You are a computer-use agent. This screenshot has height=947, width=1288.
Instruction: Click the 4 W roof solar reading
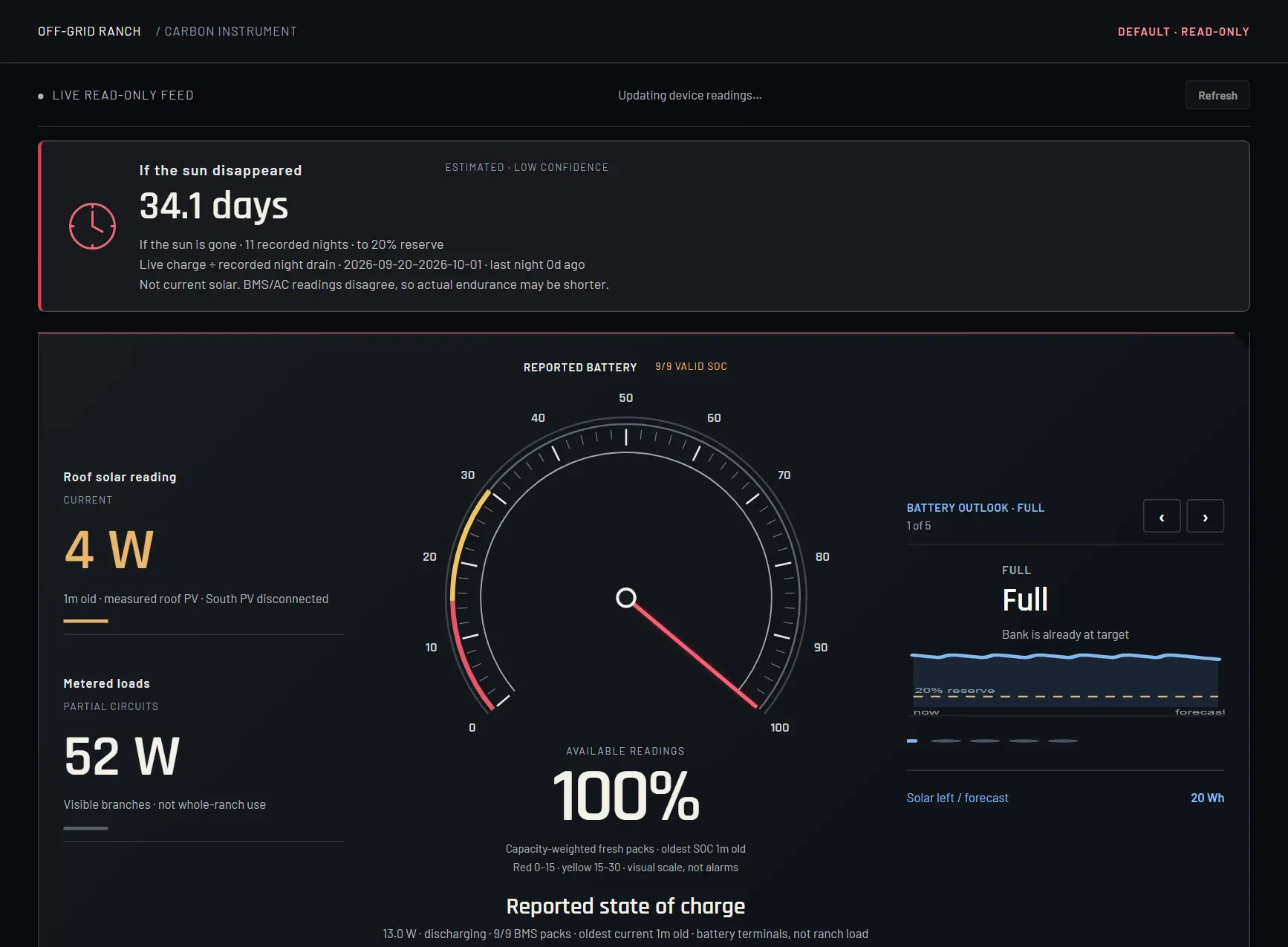coord(108,550)
